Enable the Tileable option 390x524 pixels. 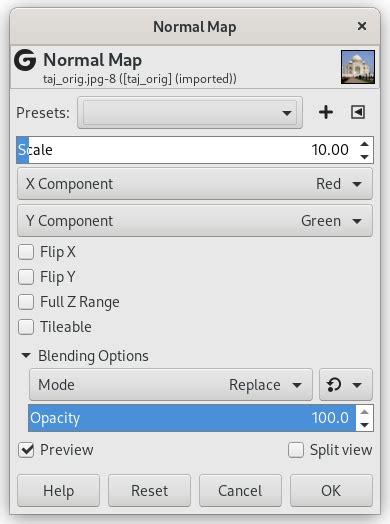pos(26,327)
